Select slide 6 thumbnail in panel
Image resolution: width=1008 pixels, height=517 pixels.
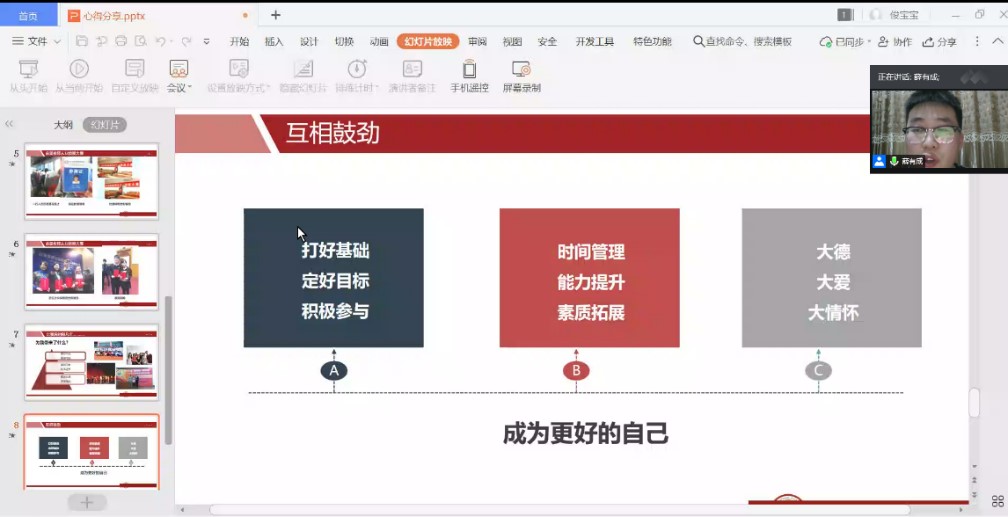pos(91,271)
